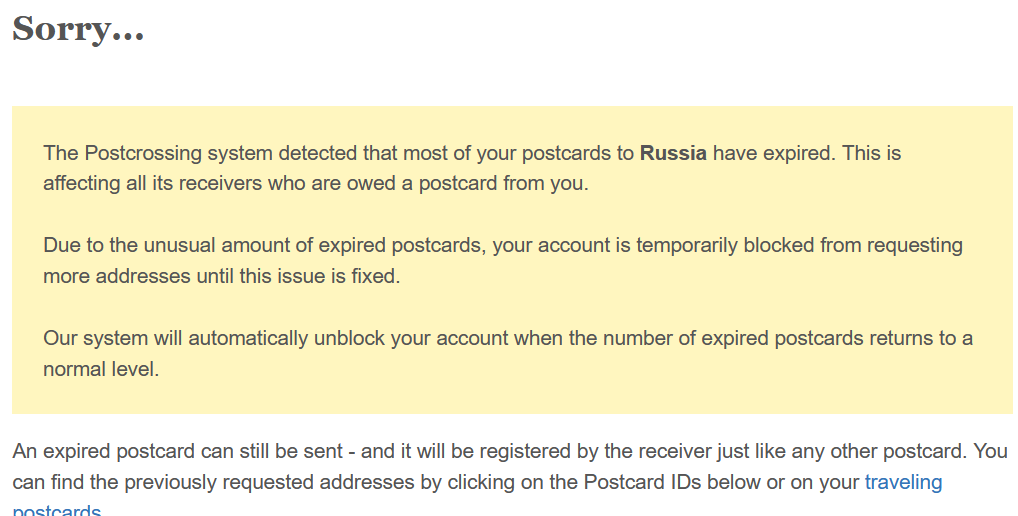Click the words "have expired" after Russia
This screenshot has width=1018, height=516.
coord(775,153)
